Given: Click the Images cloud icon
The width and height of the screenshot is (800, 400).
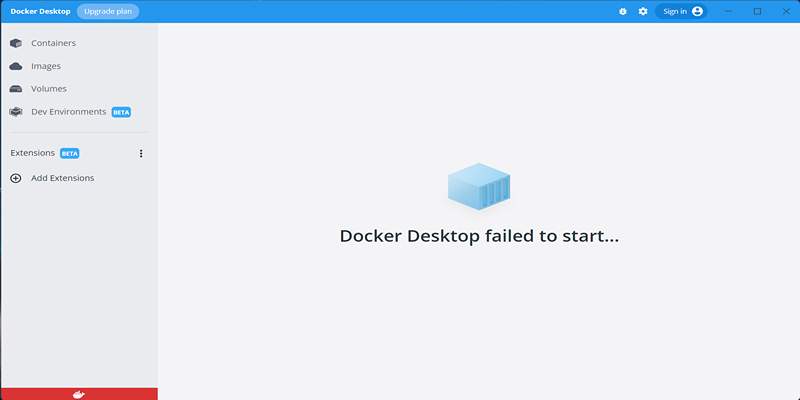Looking at the screenshot, I should pos(16,66).
